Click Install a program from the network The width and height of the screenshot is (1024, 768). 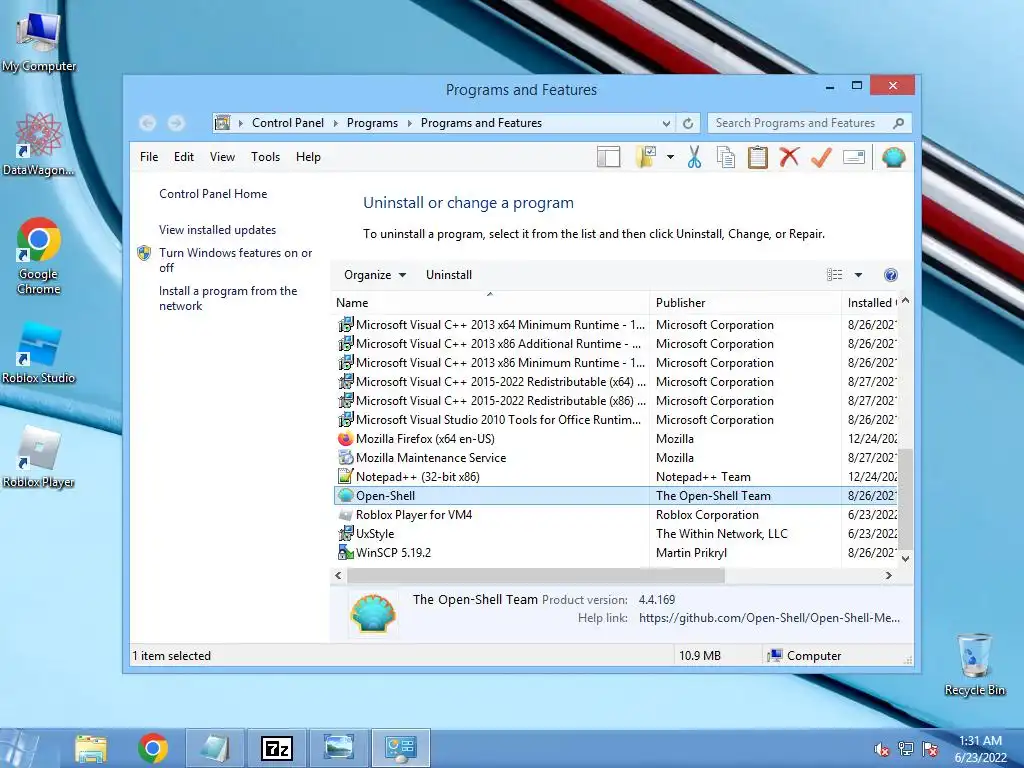point(227,298)
